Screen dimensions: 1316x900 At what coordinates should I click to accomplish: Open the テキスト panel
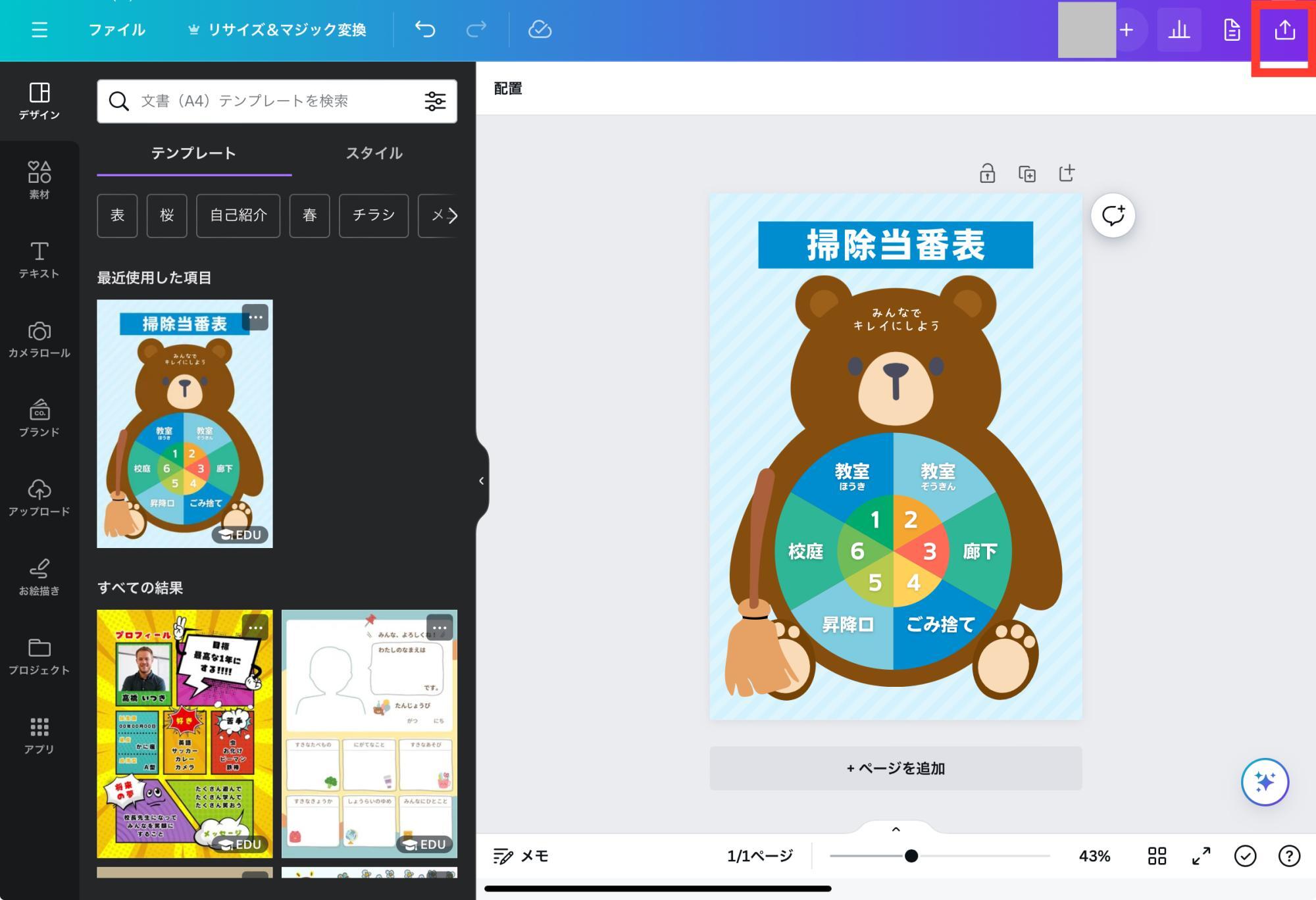[39, 260]
